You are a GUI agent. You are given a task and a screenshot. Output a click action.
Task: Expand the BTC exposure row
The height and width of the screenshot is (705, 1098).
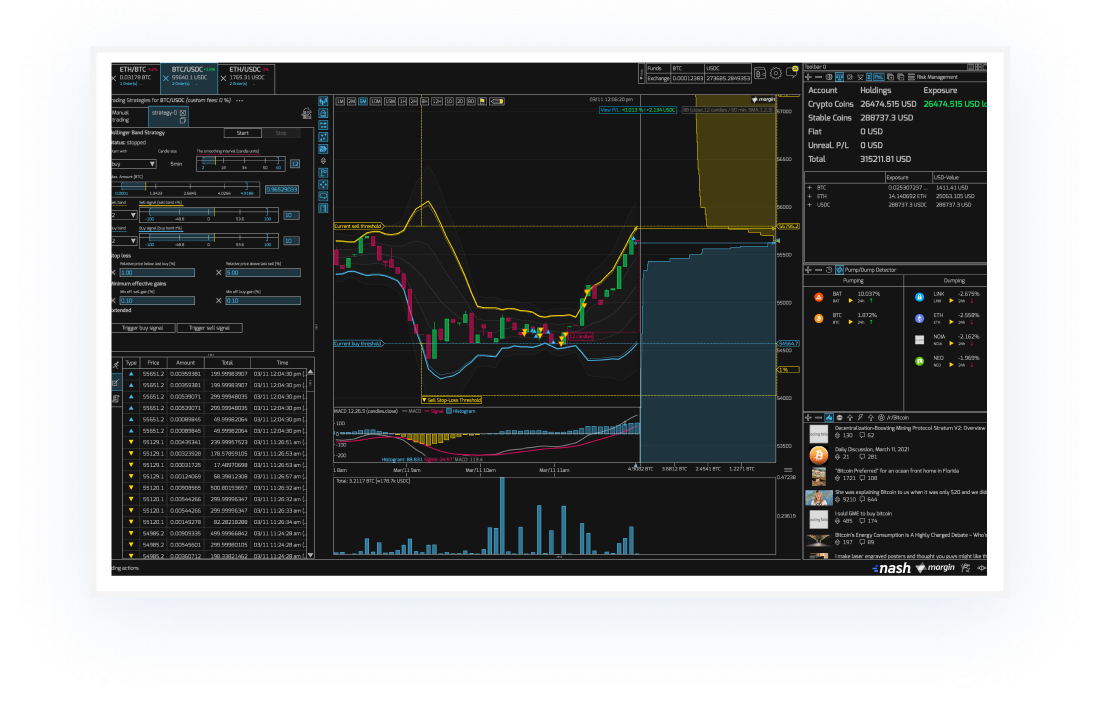click(809, 188)
